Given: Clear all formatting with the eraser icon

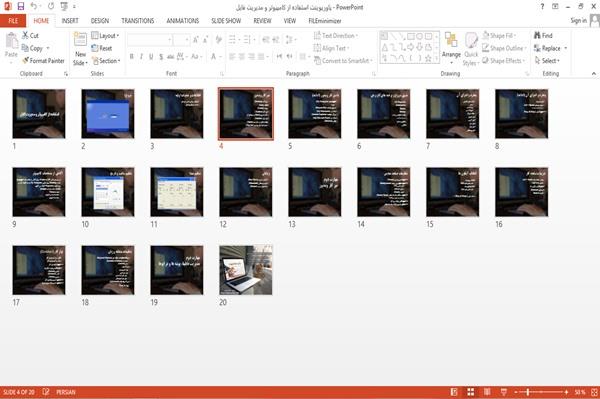Looking at the screenshot, I should click(219, 39).
